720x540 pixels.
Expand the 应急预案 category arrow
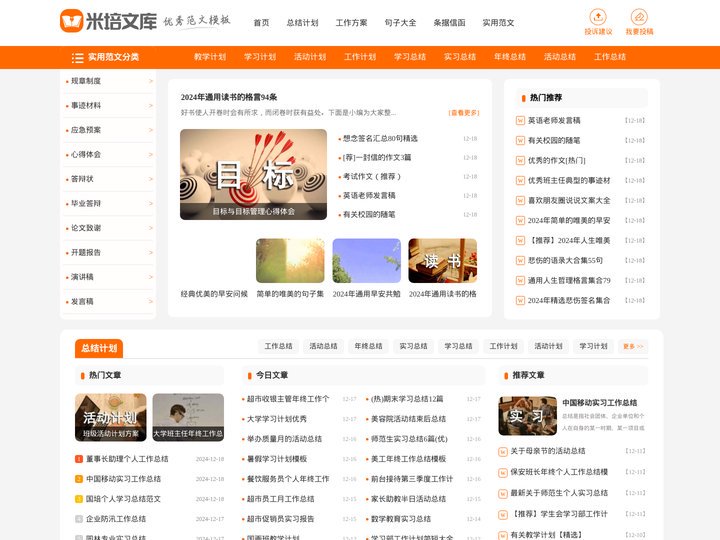(151, 130)
